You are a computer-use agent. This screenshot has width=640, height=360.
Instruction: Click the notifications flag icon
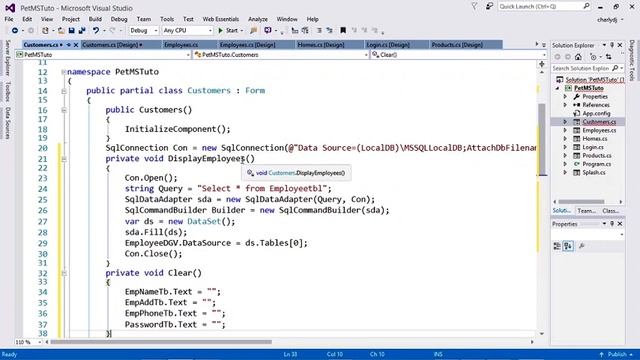point(474,7)
